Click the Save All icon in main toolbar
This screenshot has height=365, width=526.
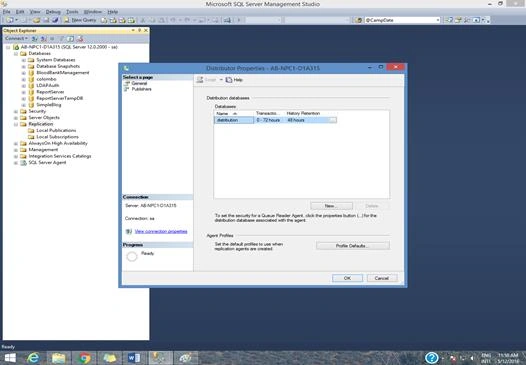[x=55, y=20]
